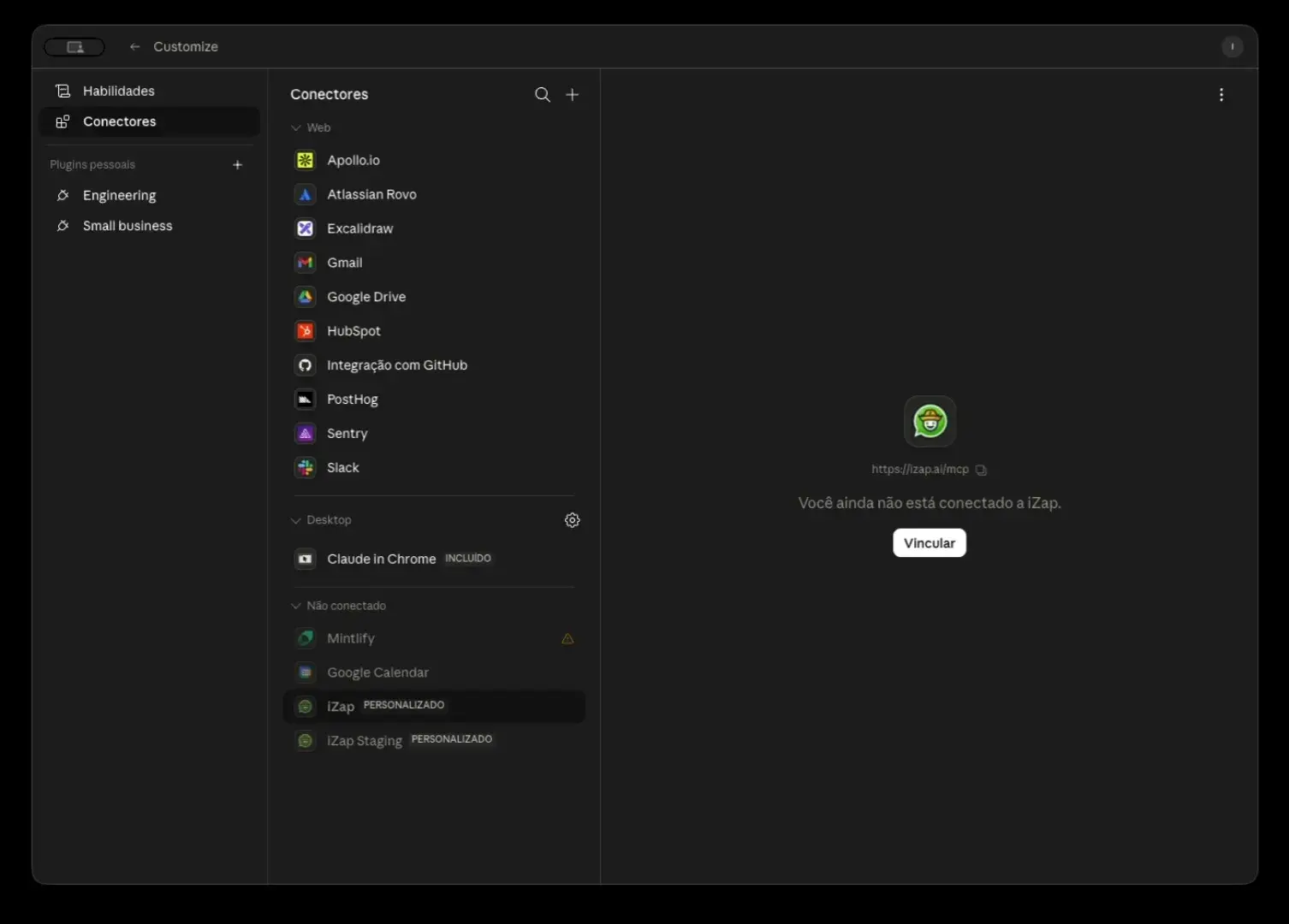Select the Gmail connector icon
The width and height of the screenshot is (1289, 924).
306,263
